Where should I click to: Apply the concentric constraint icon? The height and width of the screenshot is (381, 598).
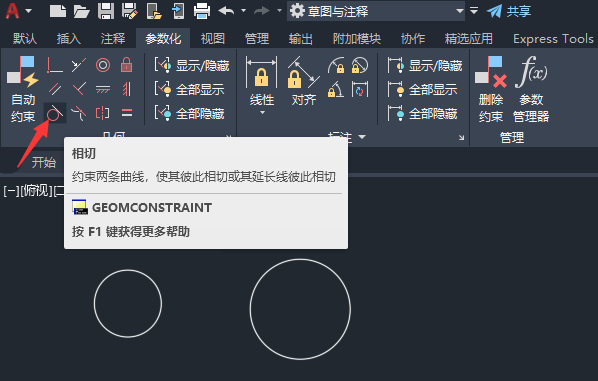click(x=103, y=65)
